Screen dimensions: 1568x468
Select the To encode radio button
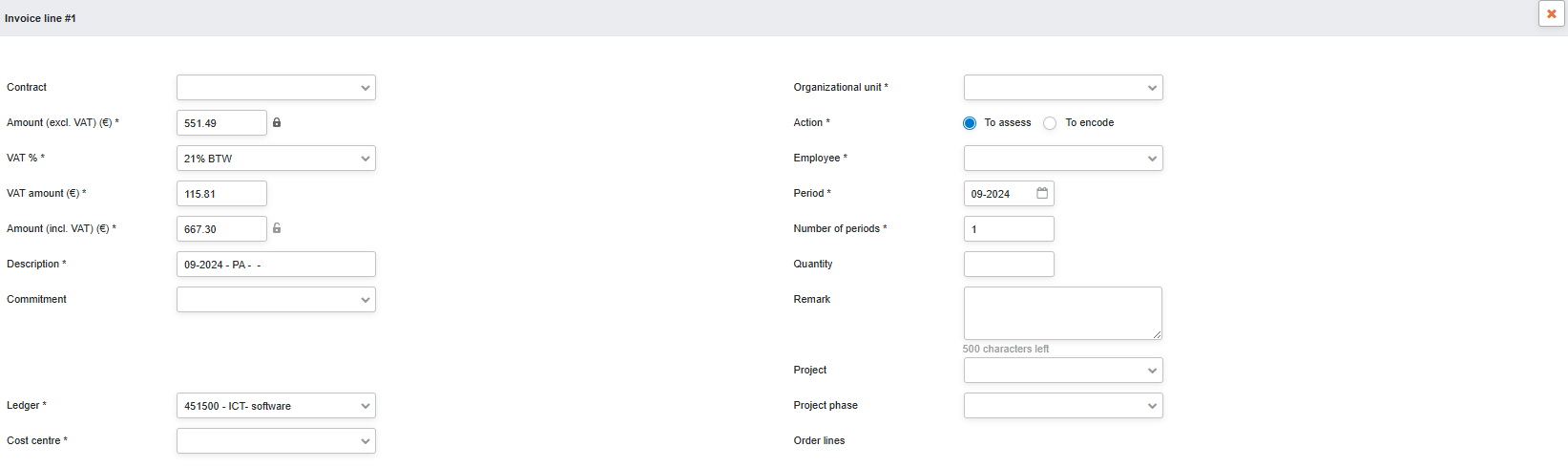click(1050, 123)
